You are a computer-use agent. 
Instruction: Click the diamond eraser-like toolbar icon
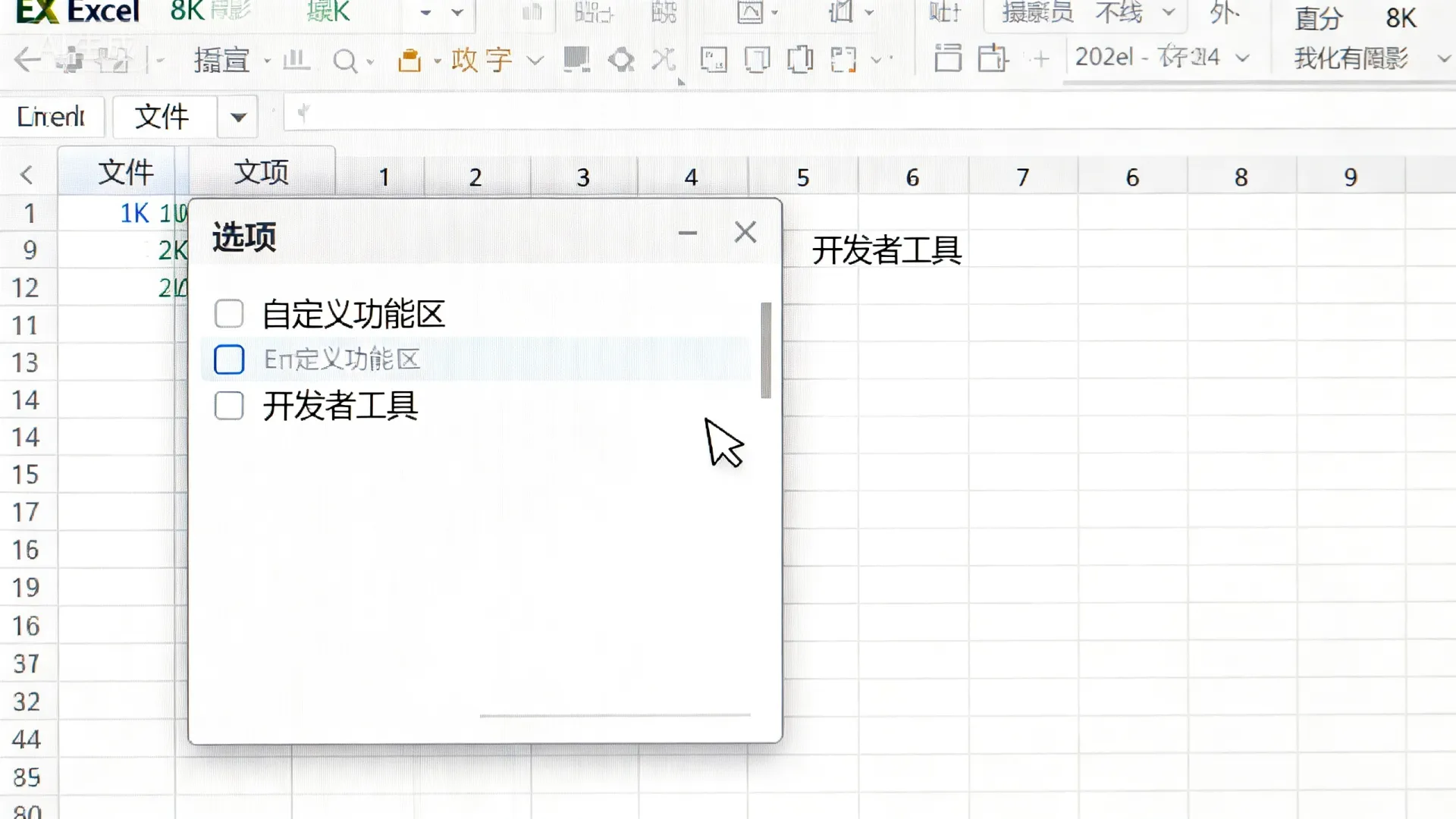(622, 59)
